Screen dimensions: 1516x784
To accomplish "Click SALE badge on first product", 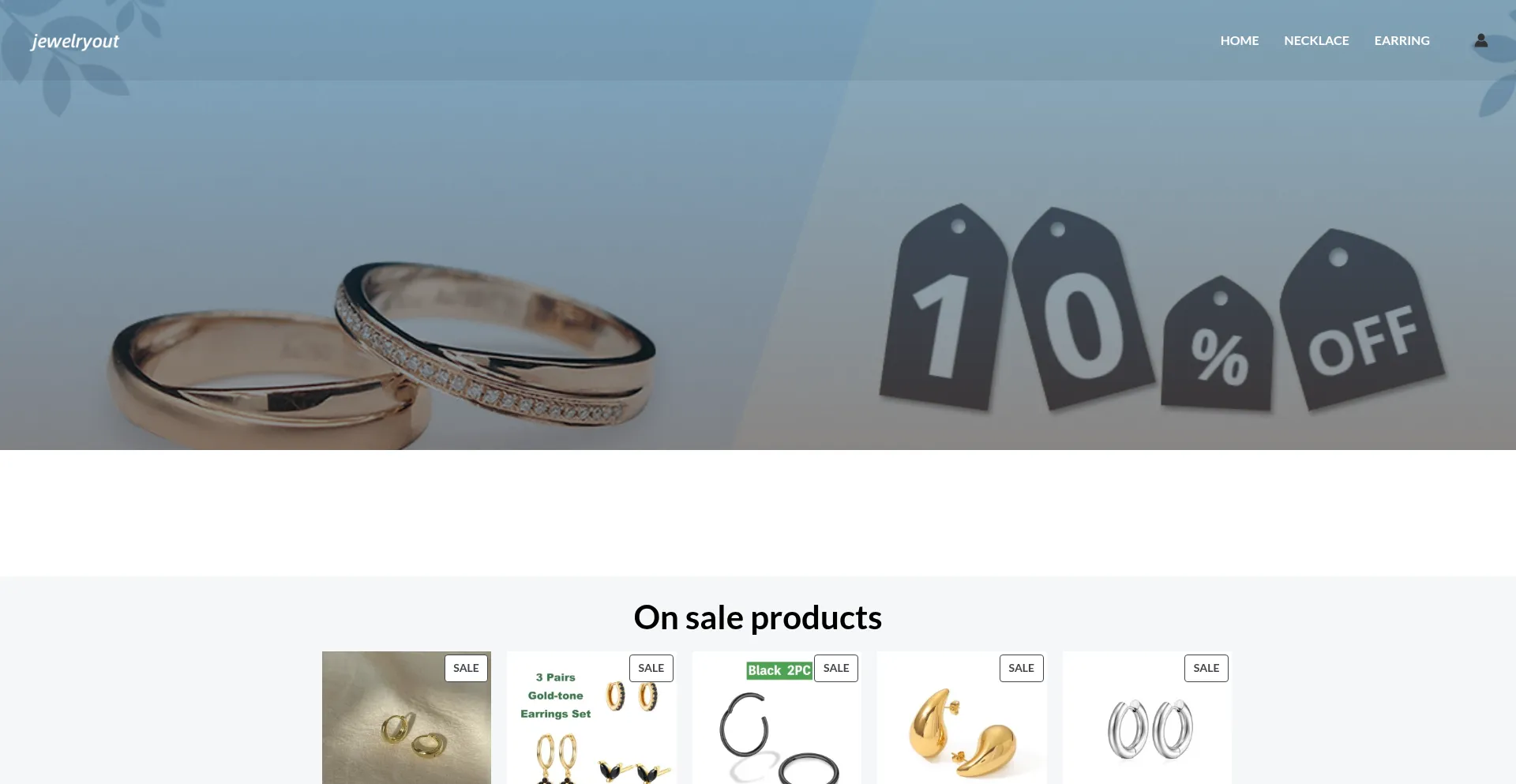I will (x=466, y=668).
